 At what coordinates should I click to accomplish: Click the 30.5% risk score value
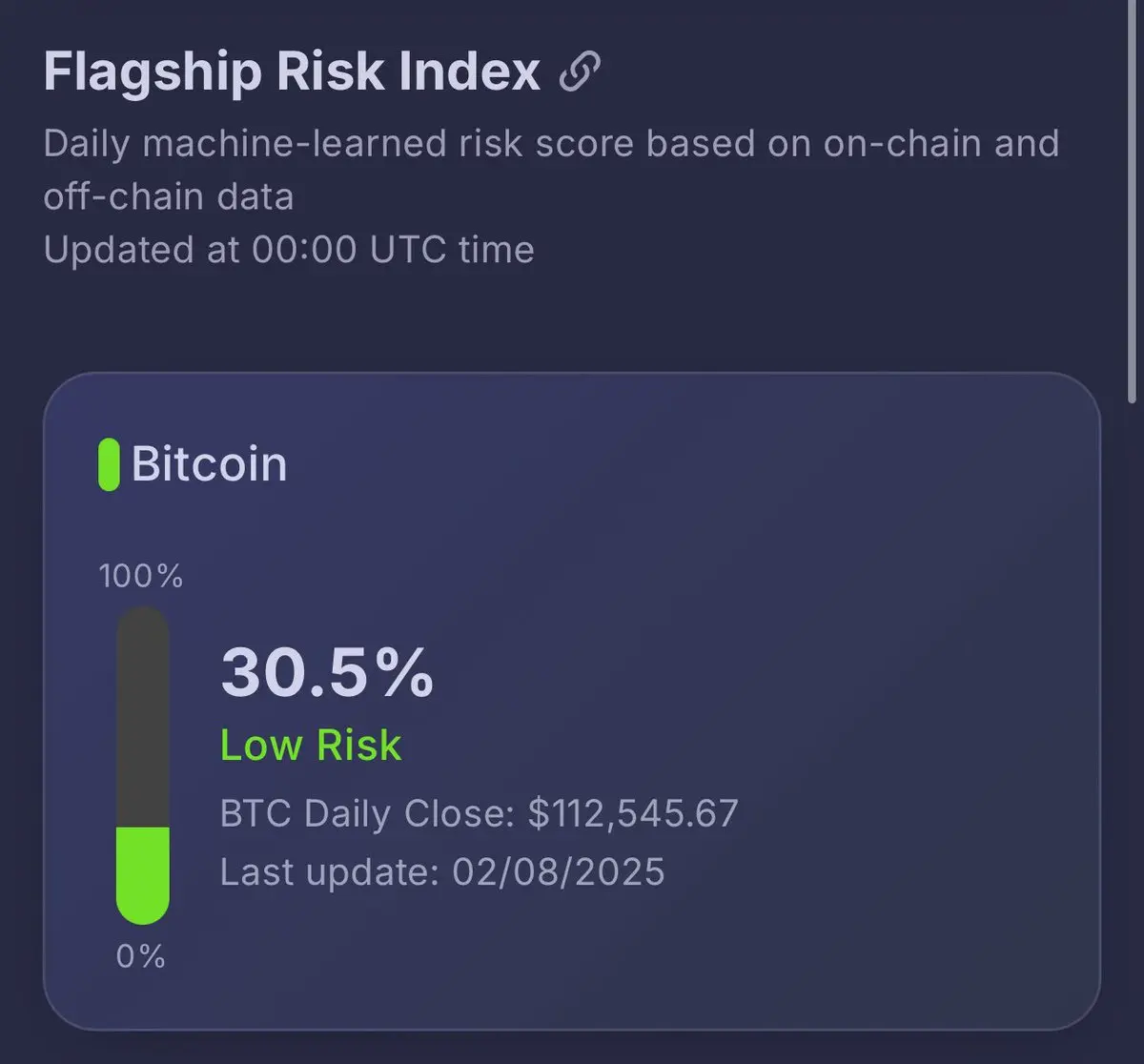coord(327,673)
